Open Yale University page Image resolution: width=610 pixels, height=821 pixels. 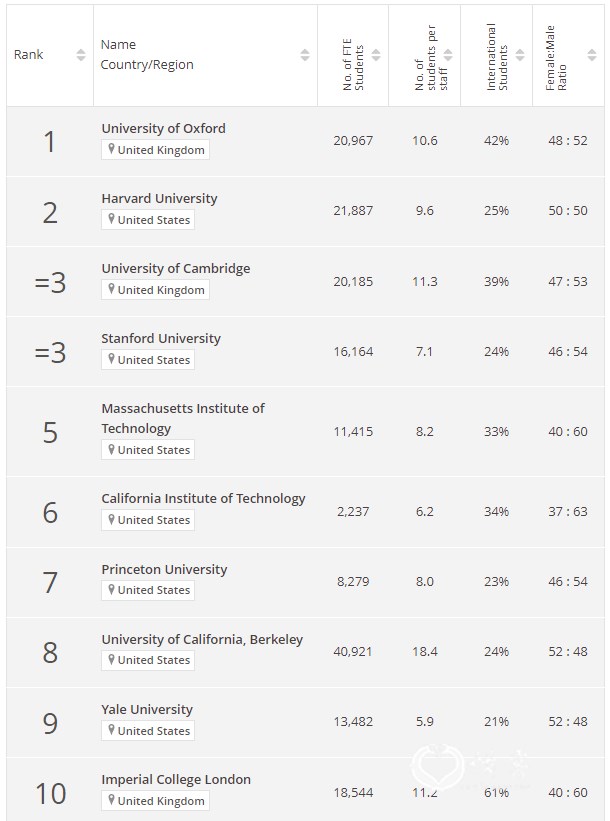(147, 709)
